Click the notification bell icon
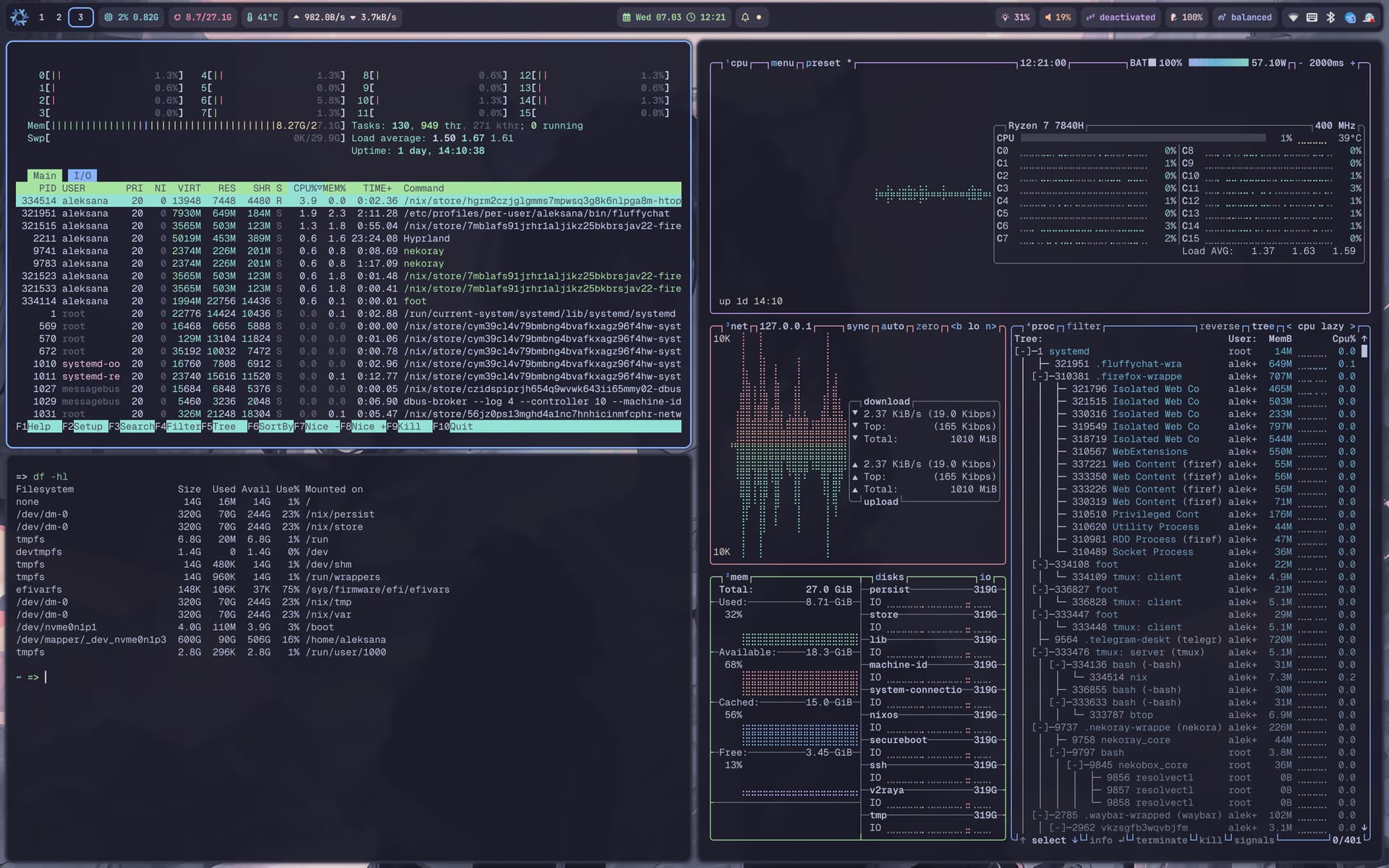 (745, 17)
